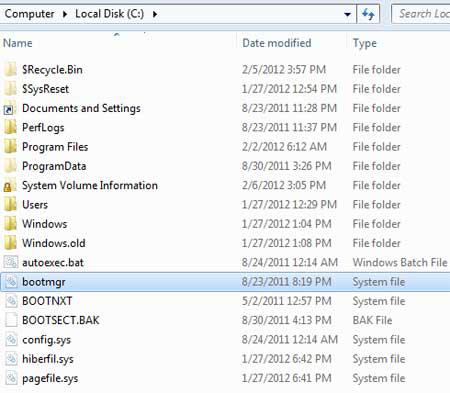Select the $Recycle.Bin name
This screenshot has width=450, height=393.
tap(52, 70)
